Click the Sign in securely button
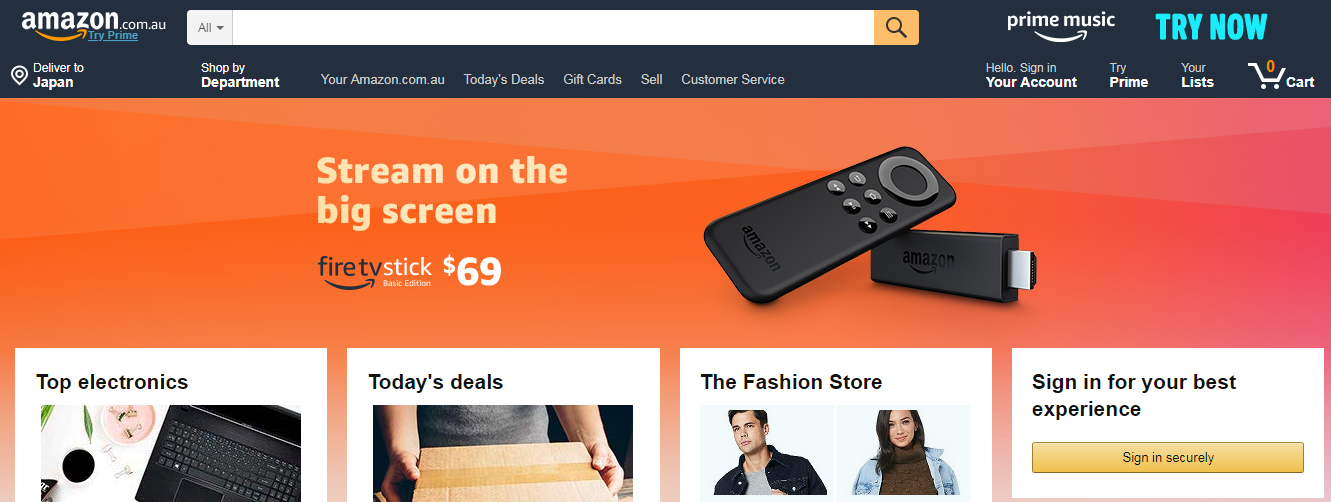Viewport: 1331px width, 502px height. 1168,457
